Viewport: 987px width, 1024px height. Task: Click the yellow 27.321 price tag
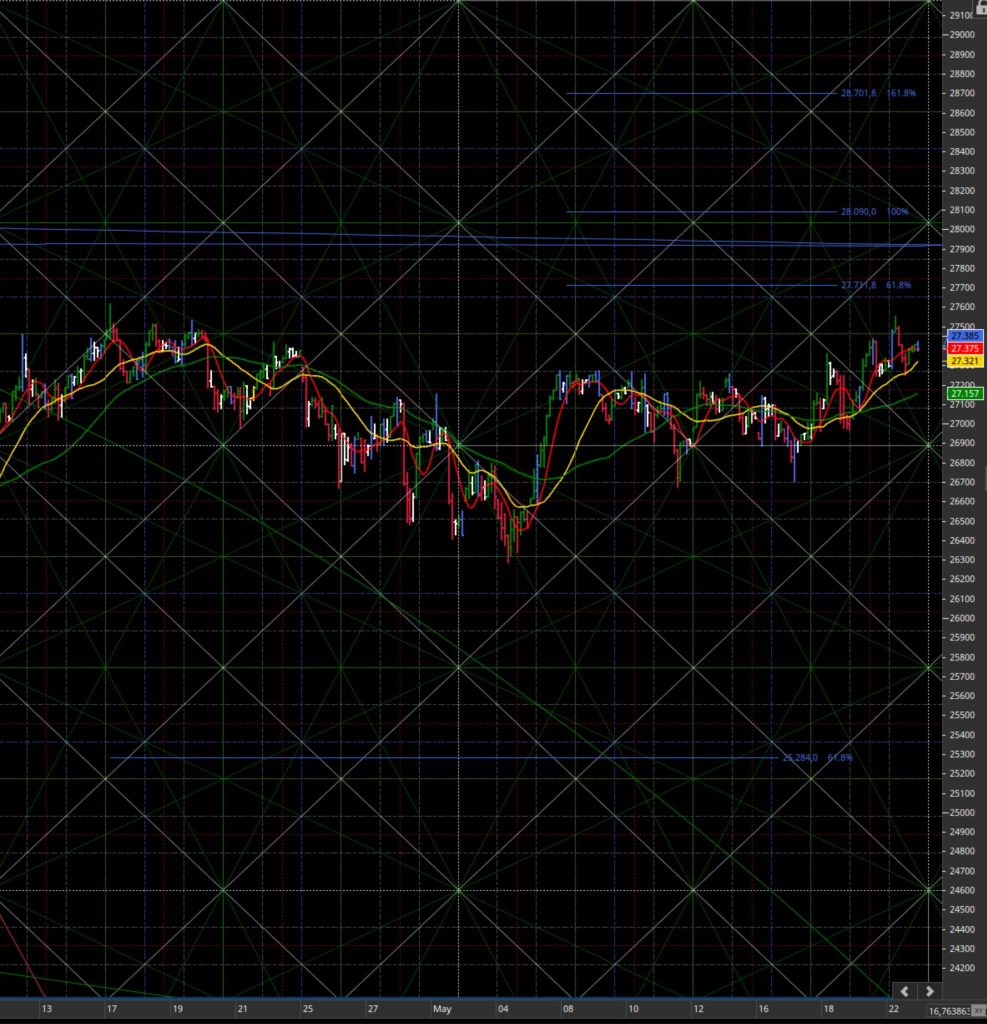965,360
